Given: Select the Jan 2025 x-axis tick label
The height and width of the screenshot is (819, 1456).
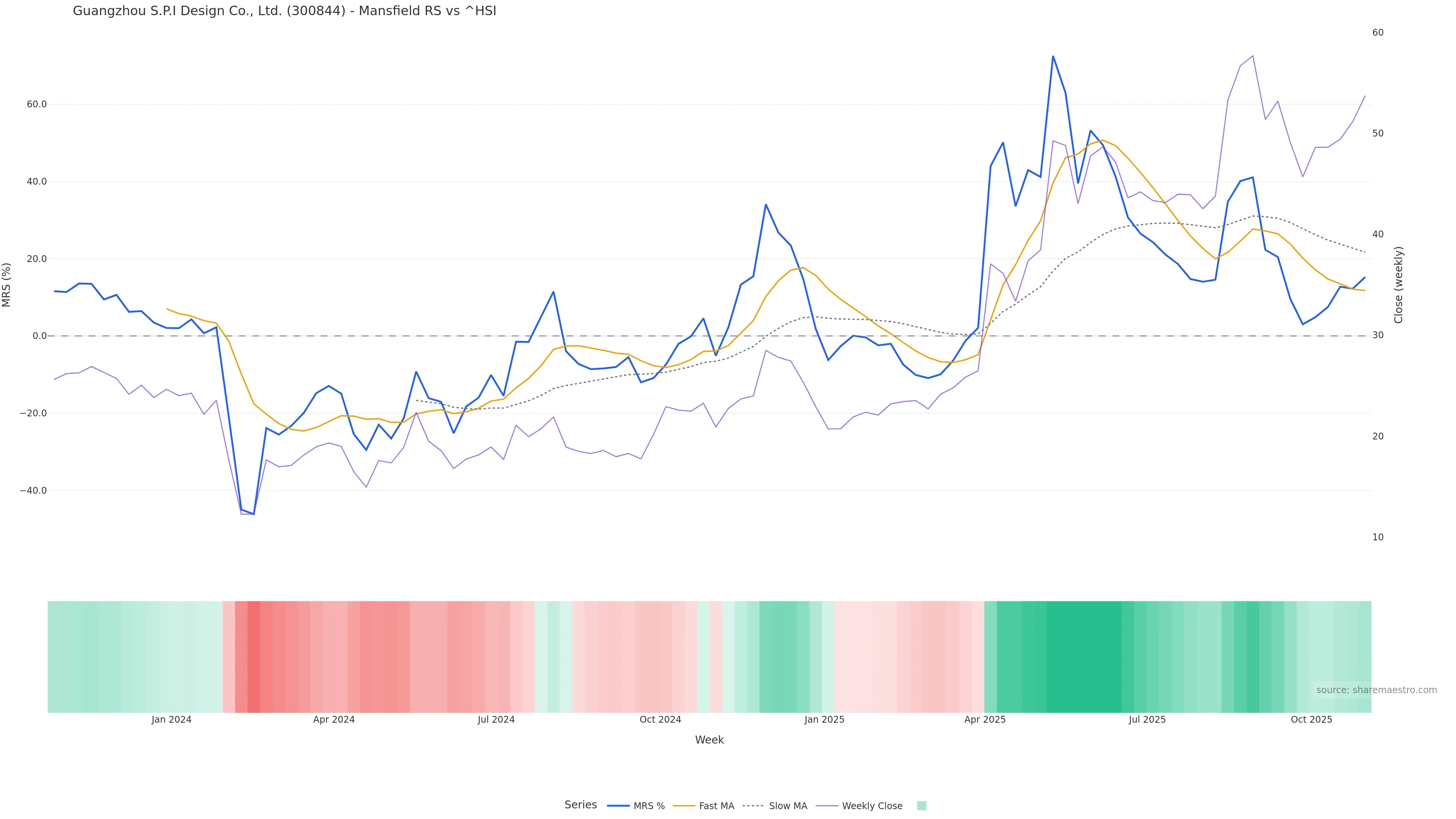Looking at the screenshot, I should (x=824, y=720).
